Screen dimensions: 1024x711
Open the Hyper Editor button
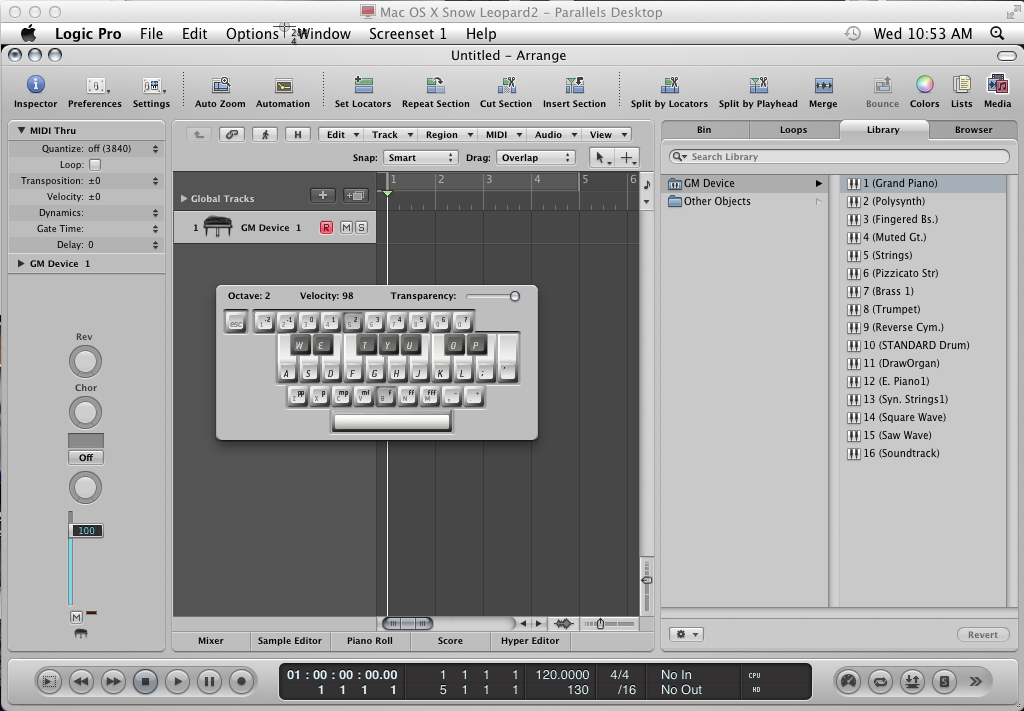pyautogui.click(x=530, y=641)
